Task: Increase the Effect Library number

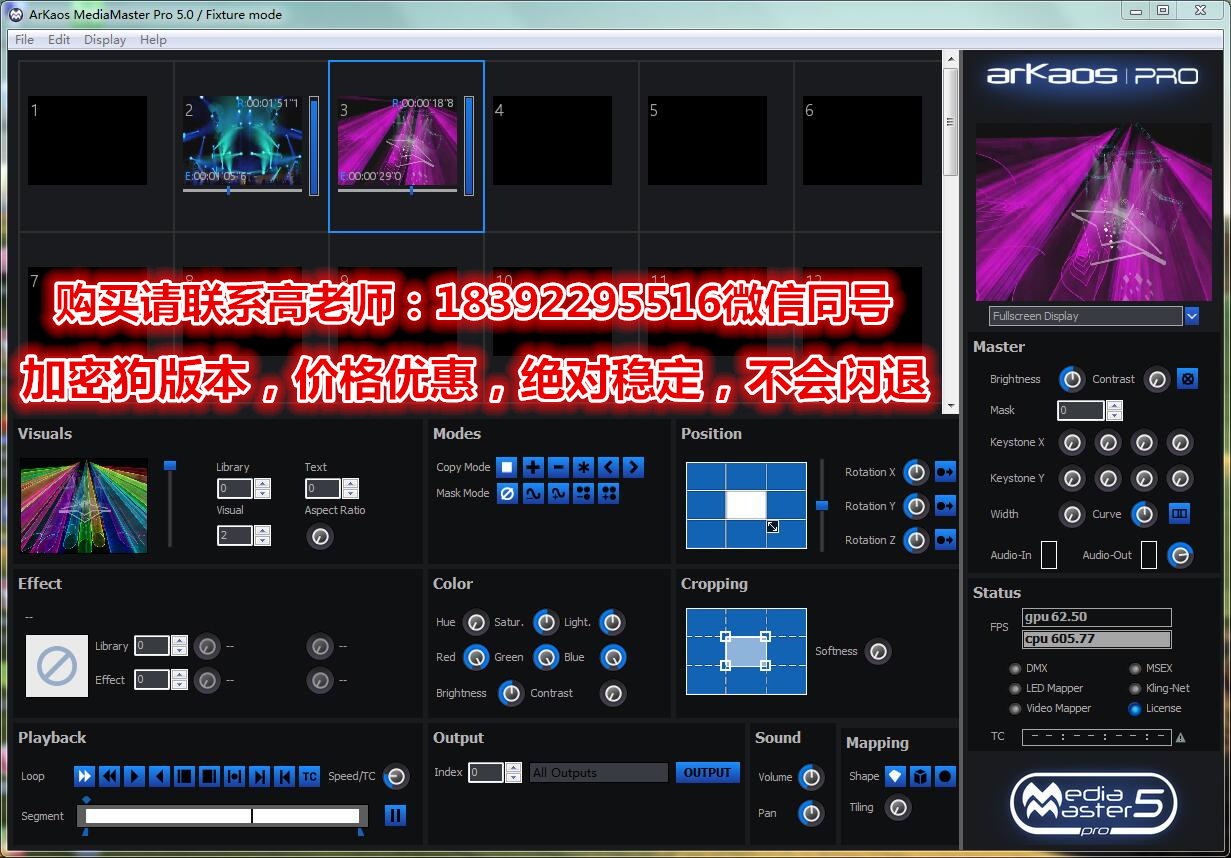Action: click(179, 641)
